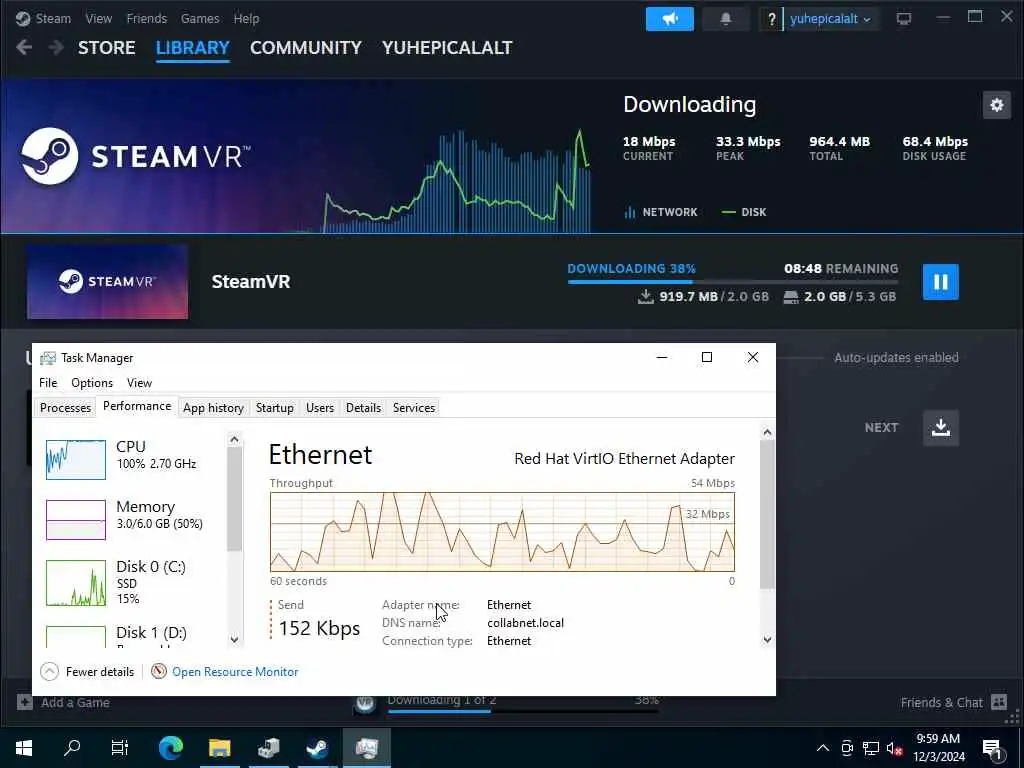Switch to the Details tab

click(363, 408)
